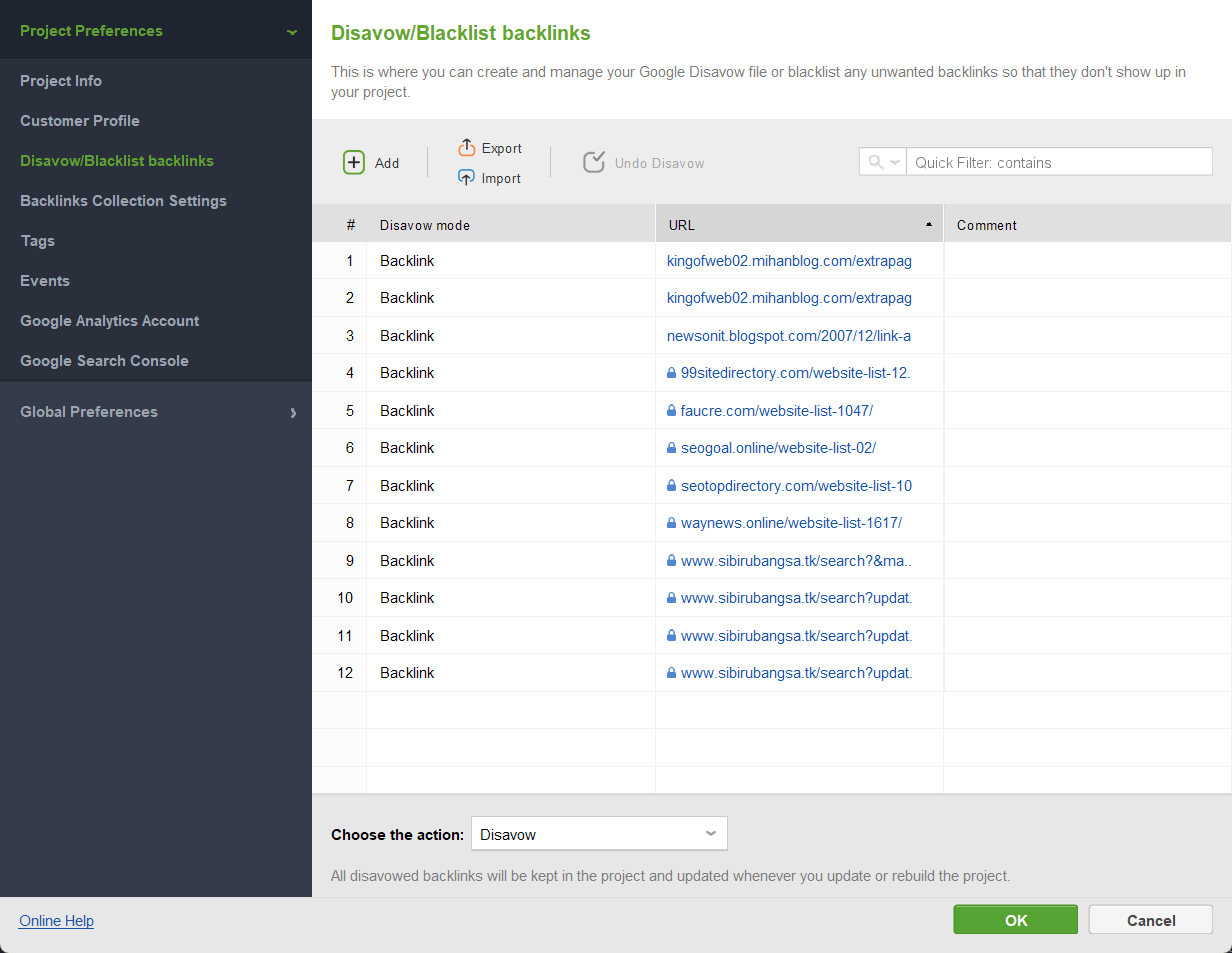Viewport: 1232px width, 953px height.
Task: Click the Export upload icon
Action: (466, 148)
